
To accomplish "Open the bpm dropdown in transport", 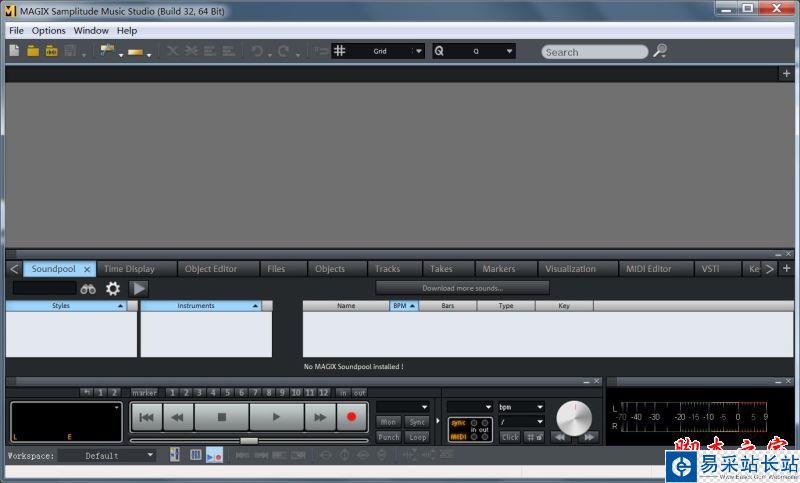I will 521,407.
